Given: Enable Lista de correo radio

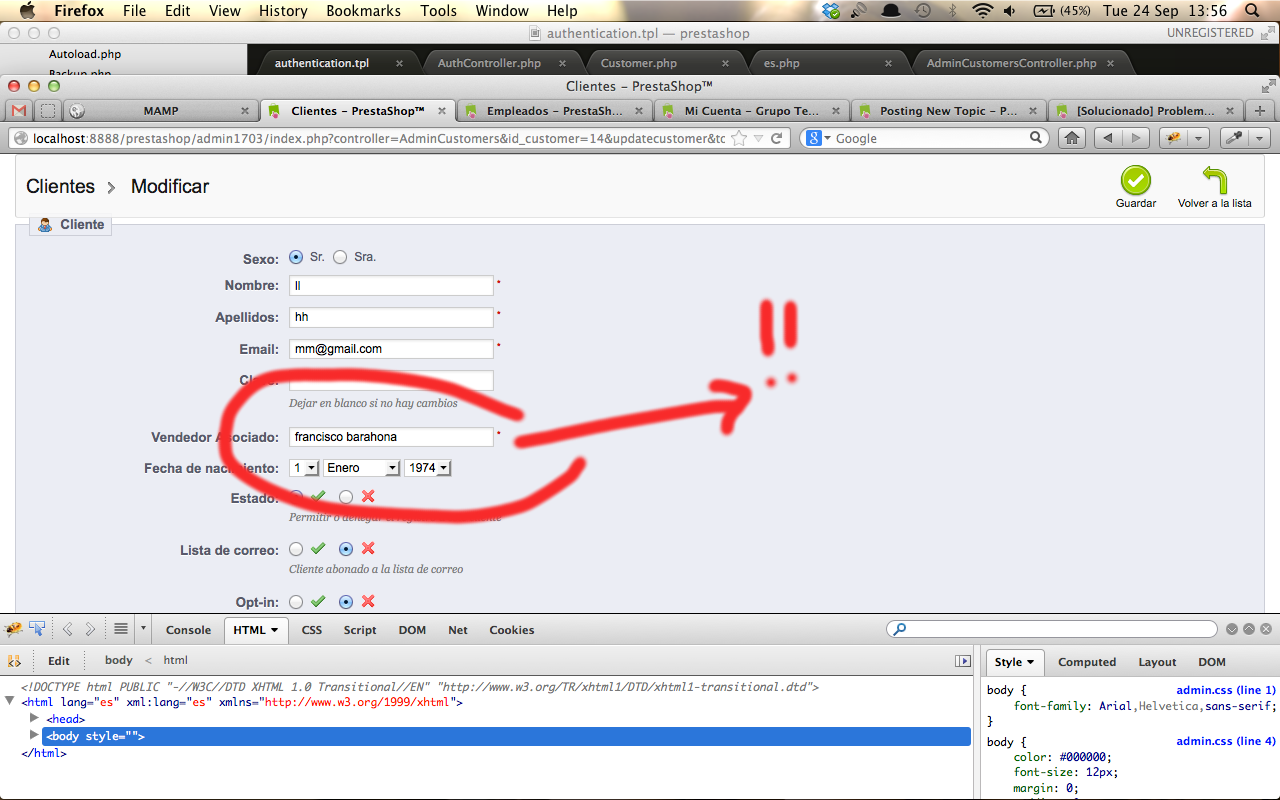Looking at the screenshot, I should click(296, 549).
